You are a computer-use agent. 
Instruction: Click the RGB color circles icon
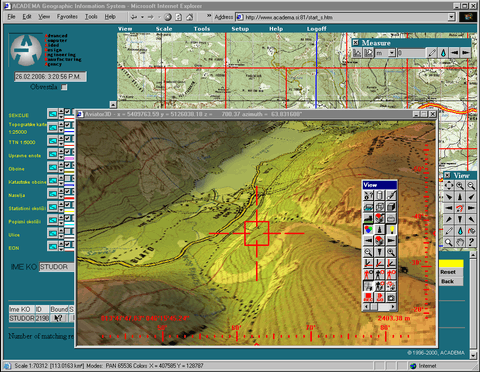pyautogui.click(x=368, y=229)
